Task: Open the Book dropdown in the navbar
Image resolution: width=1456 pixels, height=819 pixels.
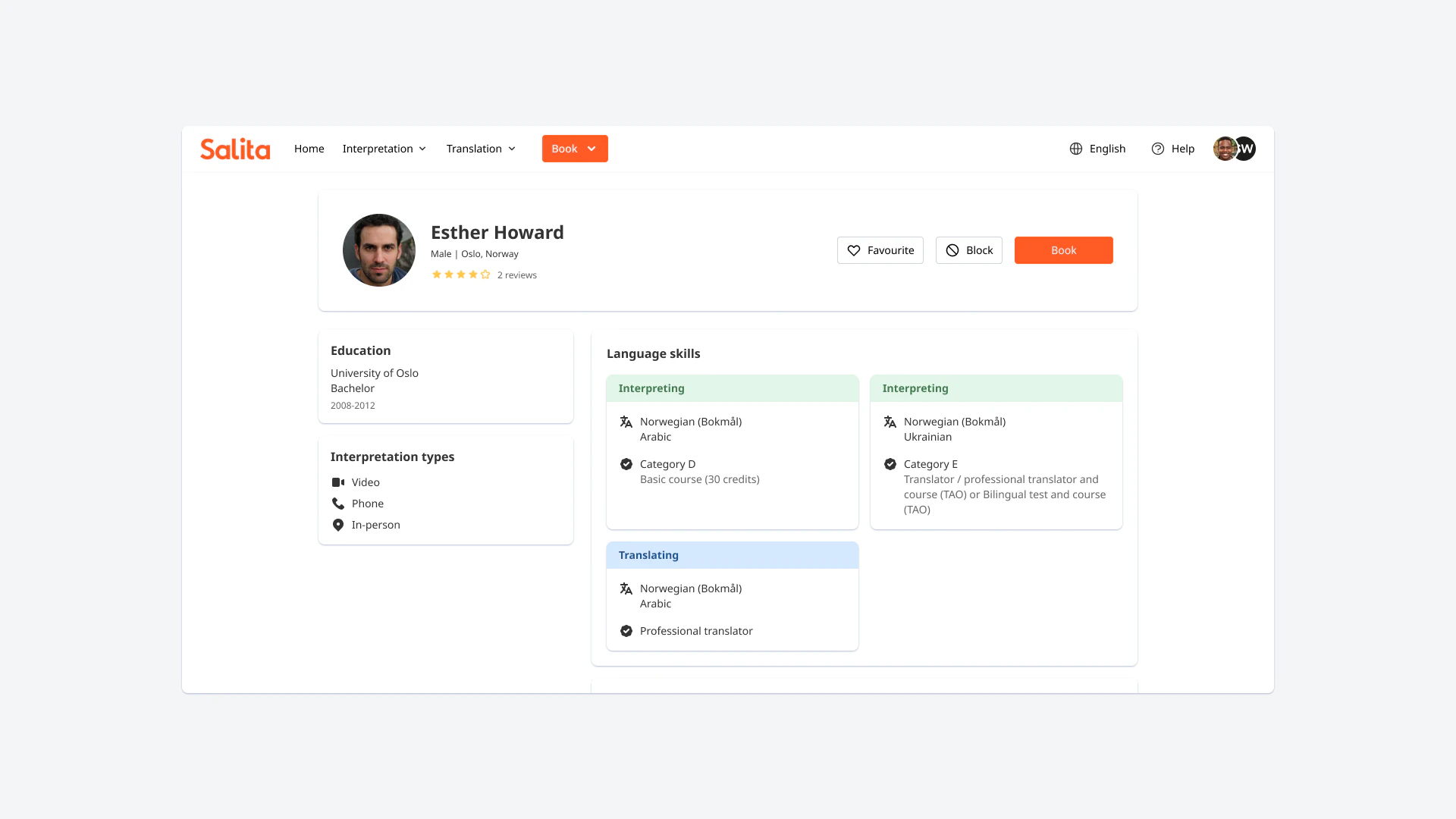Action: click(x=575, y=149)
